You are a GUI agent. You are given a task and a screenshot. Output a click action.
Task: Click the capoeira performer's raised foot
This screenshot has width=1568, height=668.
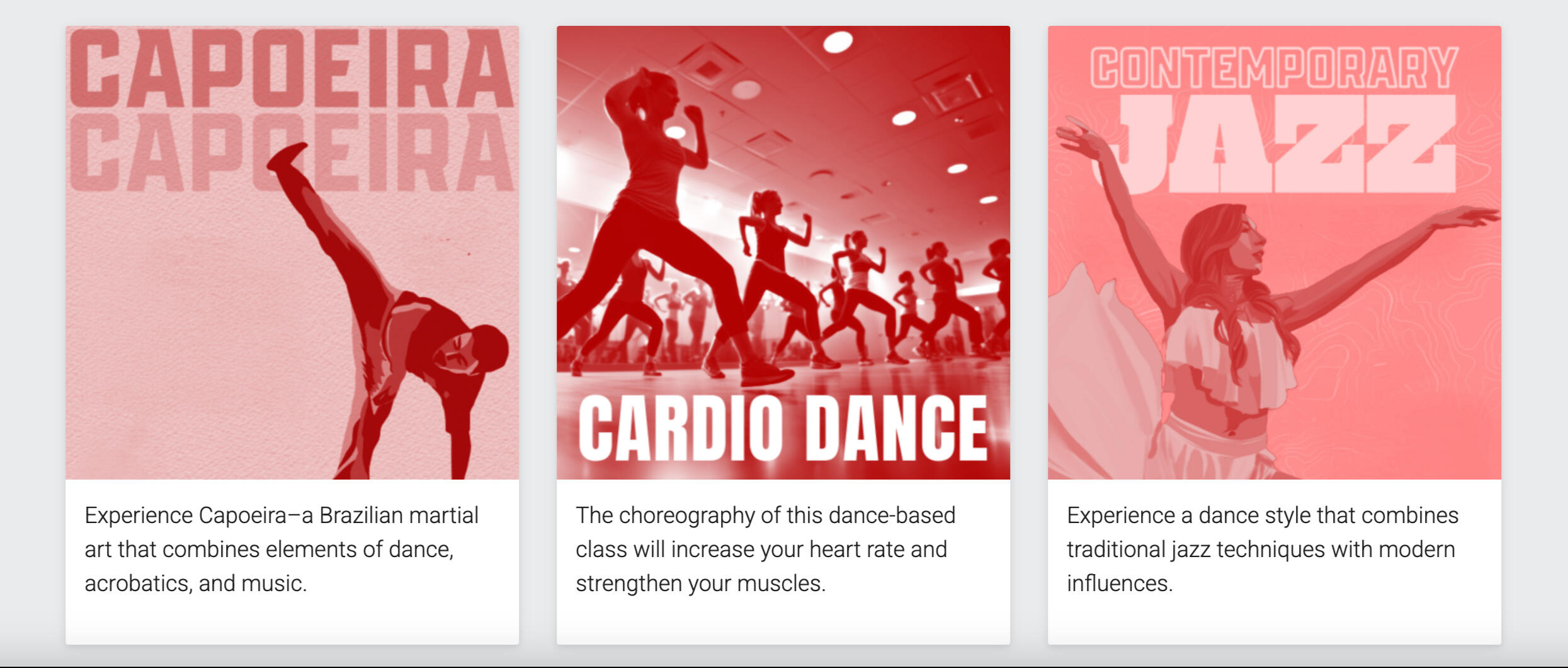(x=287, y=156)
